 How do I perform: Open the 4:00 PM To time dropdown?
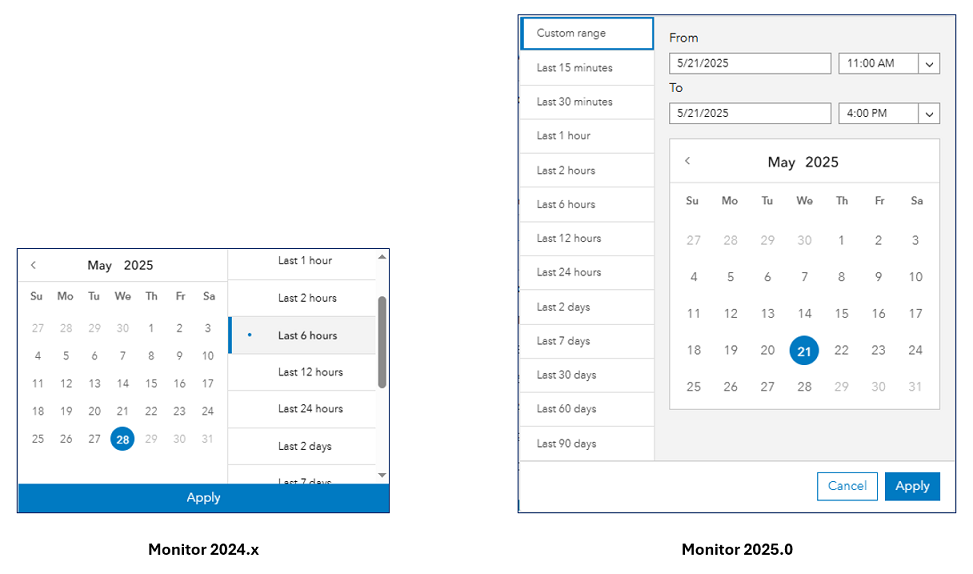pos(929,114)
